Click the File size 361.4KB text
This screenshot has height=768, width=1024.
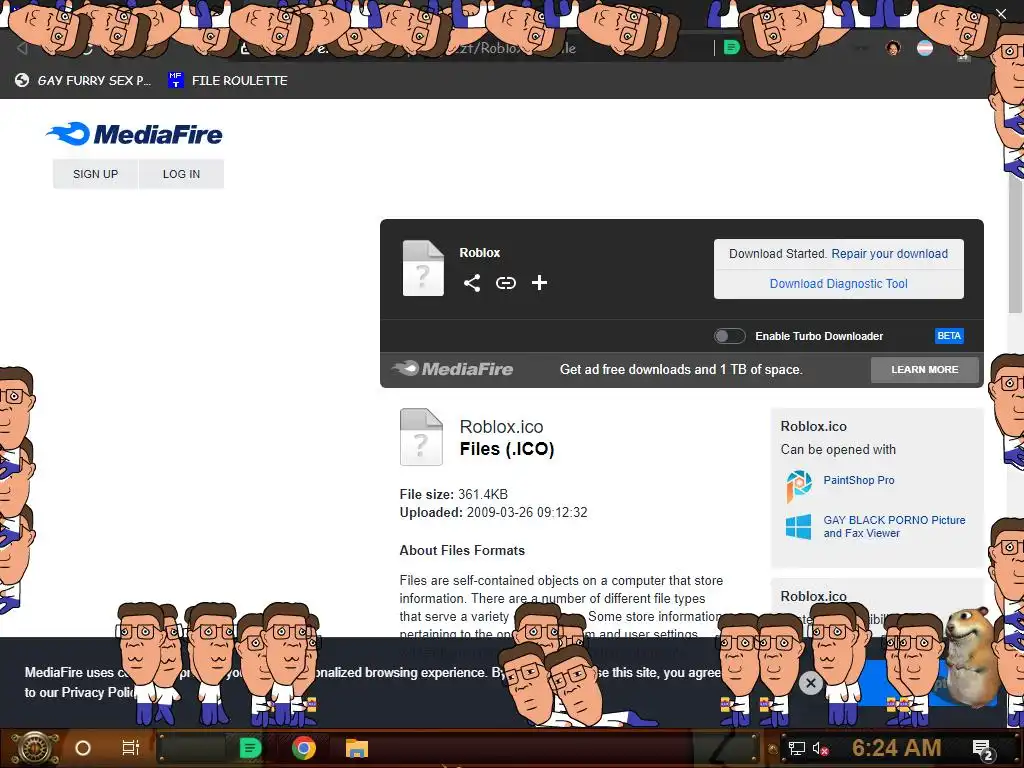[454, 494]
